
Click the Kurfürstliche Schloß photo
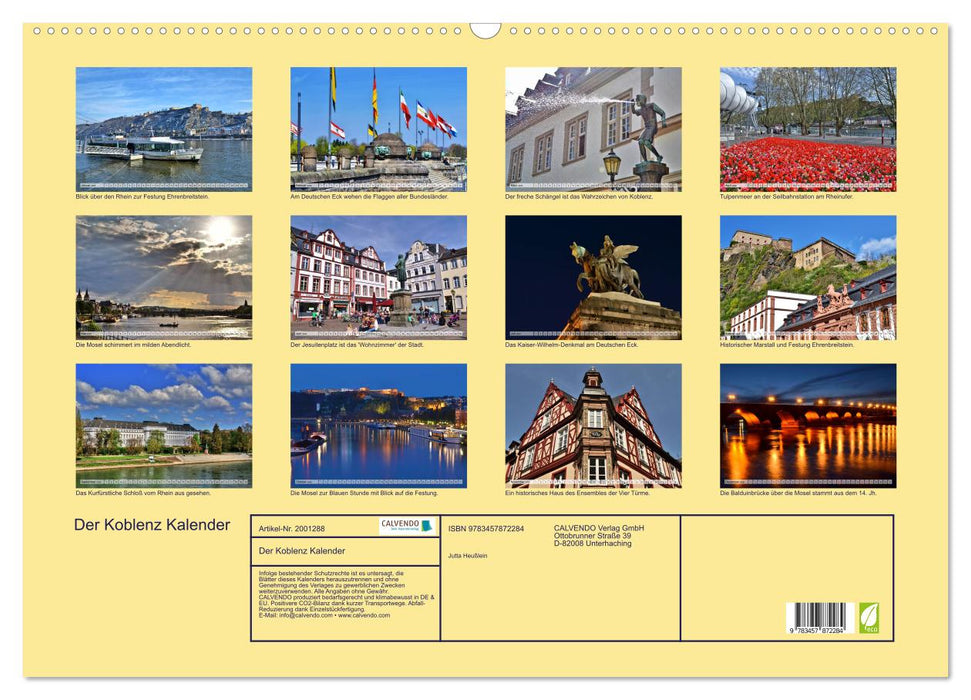click(160, 424)
